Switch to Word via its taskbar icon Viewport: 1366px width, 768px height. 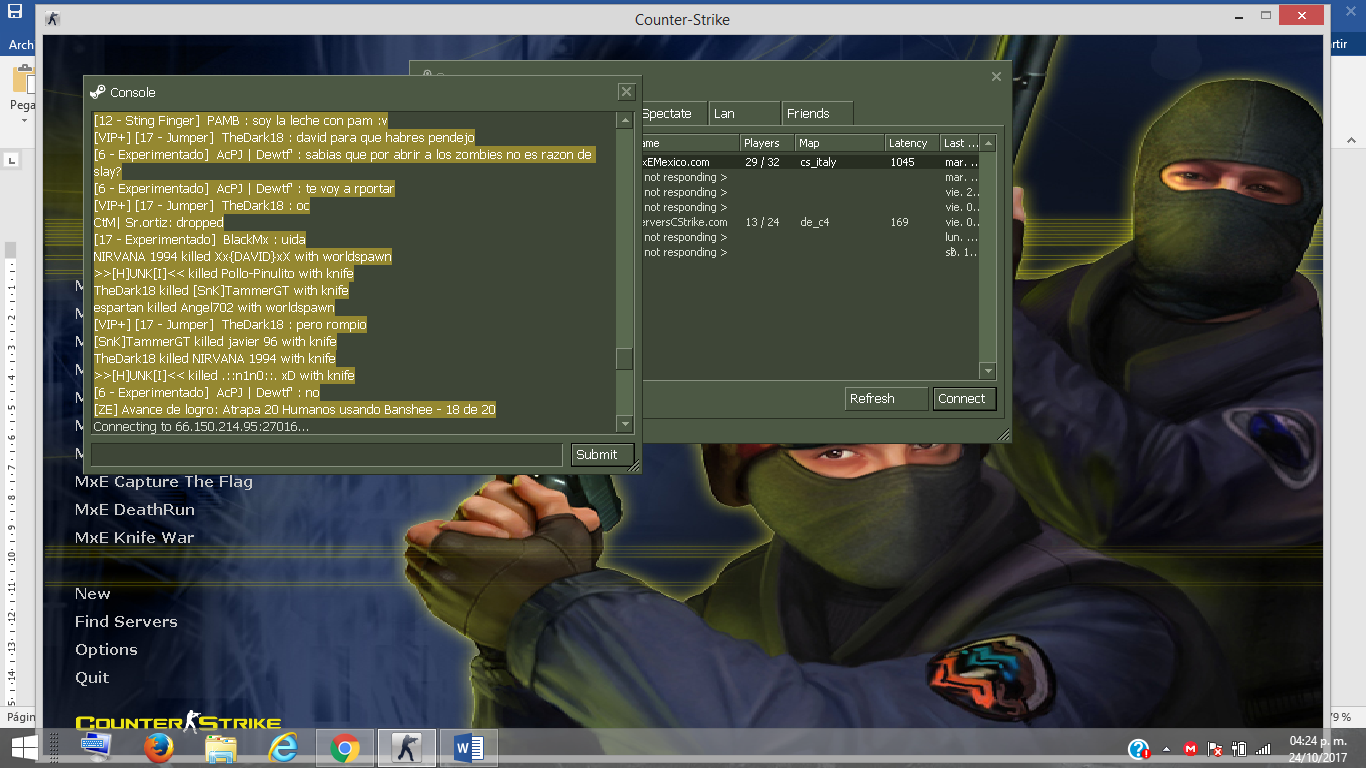469,748
